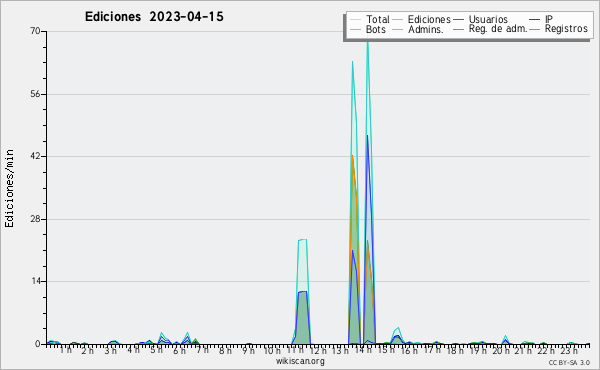600x370 pixels.
Task: Click the '18 h' x-axis label
Action: click(x=455, y=350)
